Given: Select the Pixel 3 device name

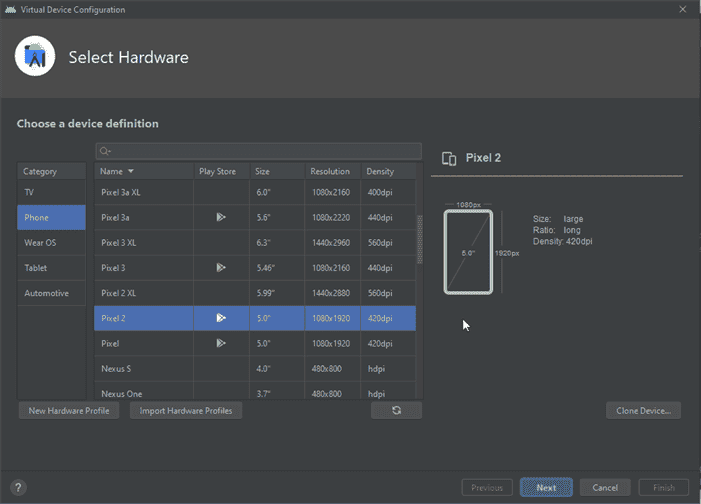Looking at the screenshot, I should (113, 268).
